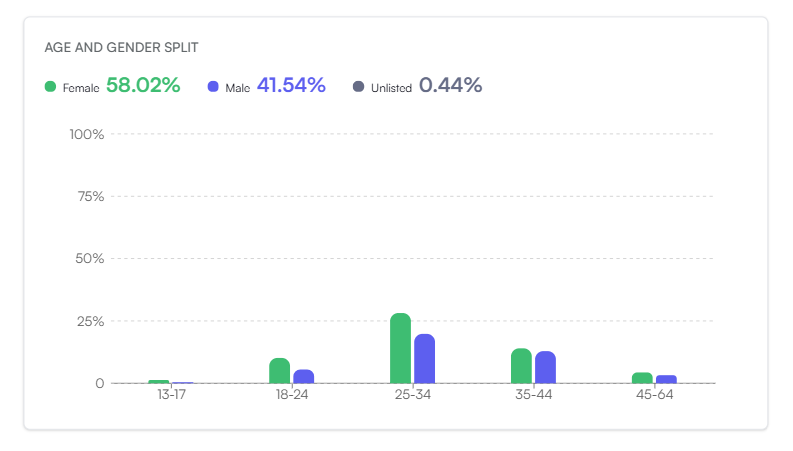The width and height of the screenshot is (793, 451).
Task: Click the 50% y-axis label
Action: pyautogui.click(x=90, y=259)
